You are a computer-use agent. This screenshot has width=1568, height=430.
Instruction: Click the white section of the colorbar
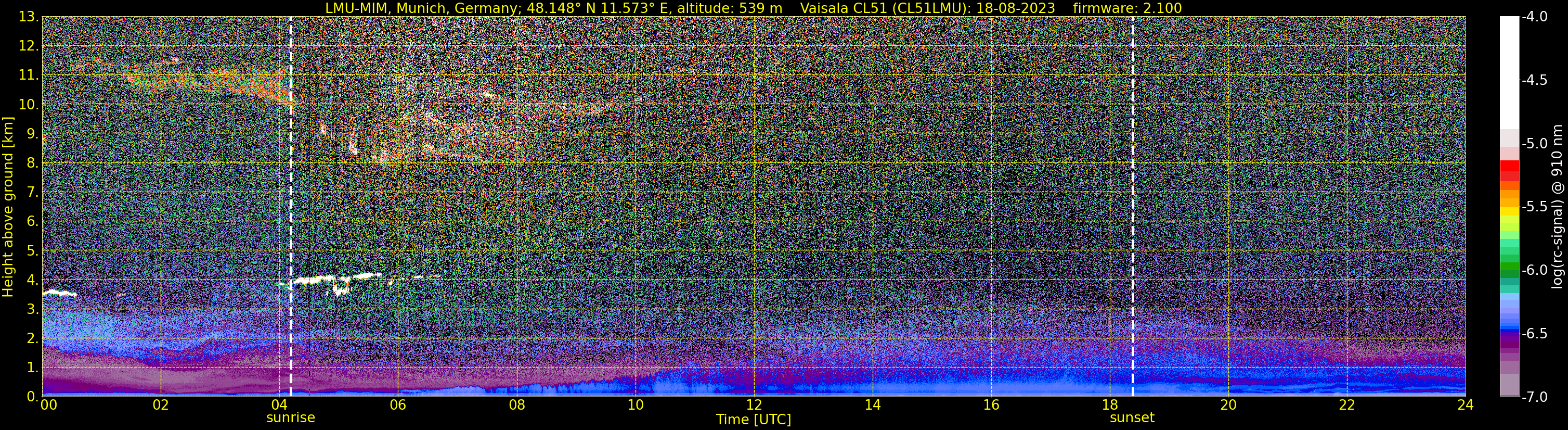coord(1509,73)
